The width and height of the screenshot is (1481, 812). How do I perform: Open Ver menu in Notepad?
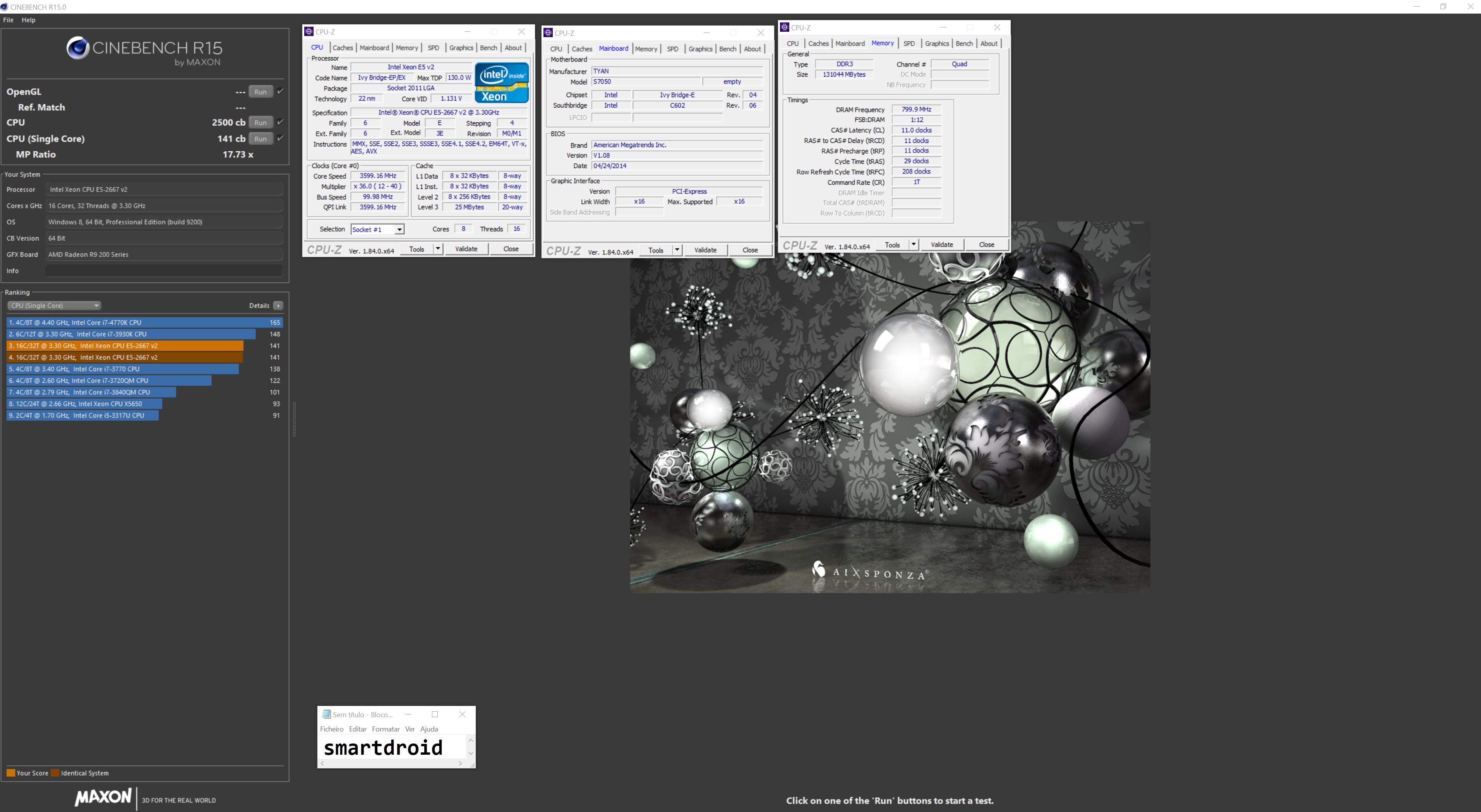(410, 729)
